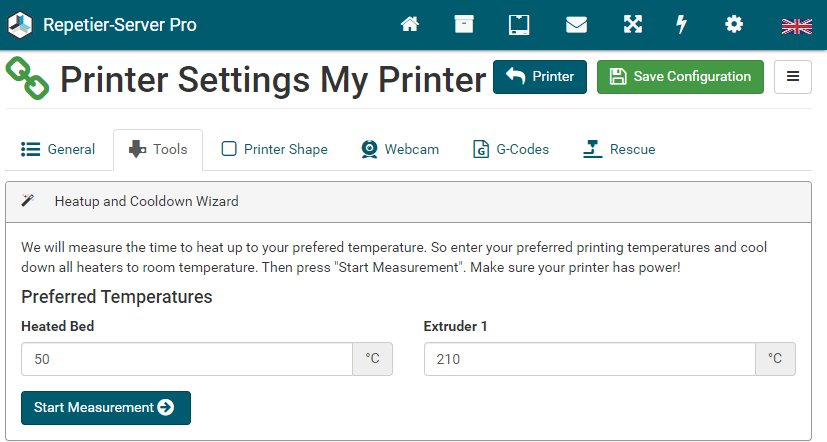The image size is (827, 442).
Task: Switch to the General tab
Action: click(x=58, y=150)
